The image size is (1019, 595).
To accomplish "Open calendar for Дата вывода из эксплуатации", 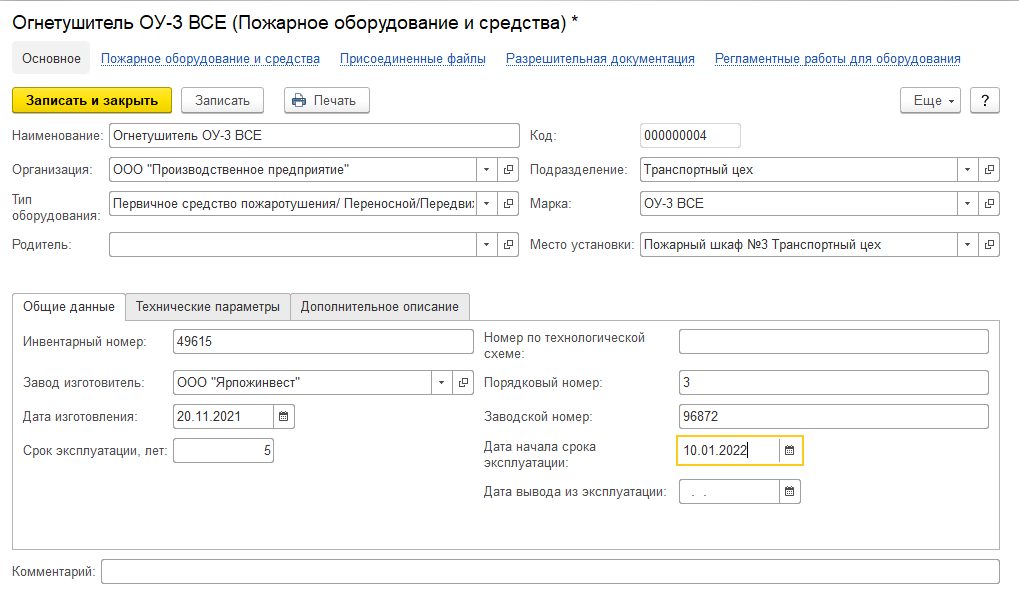I will tap(789, 491).
